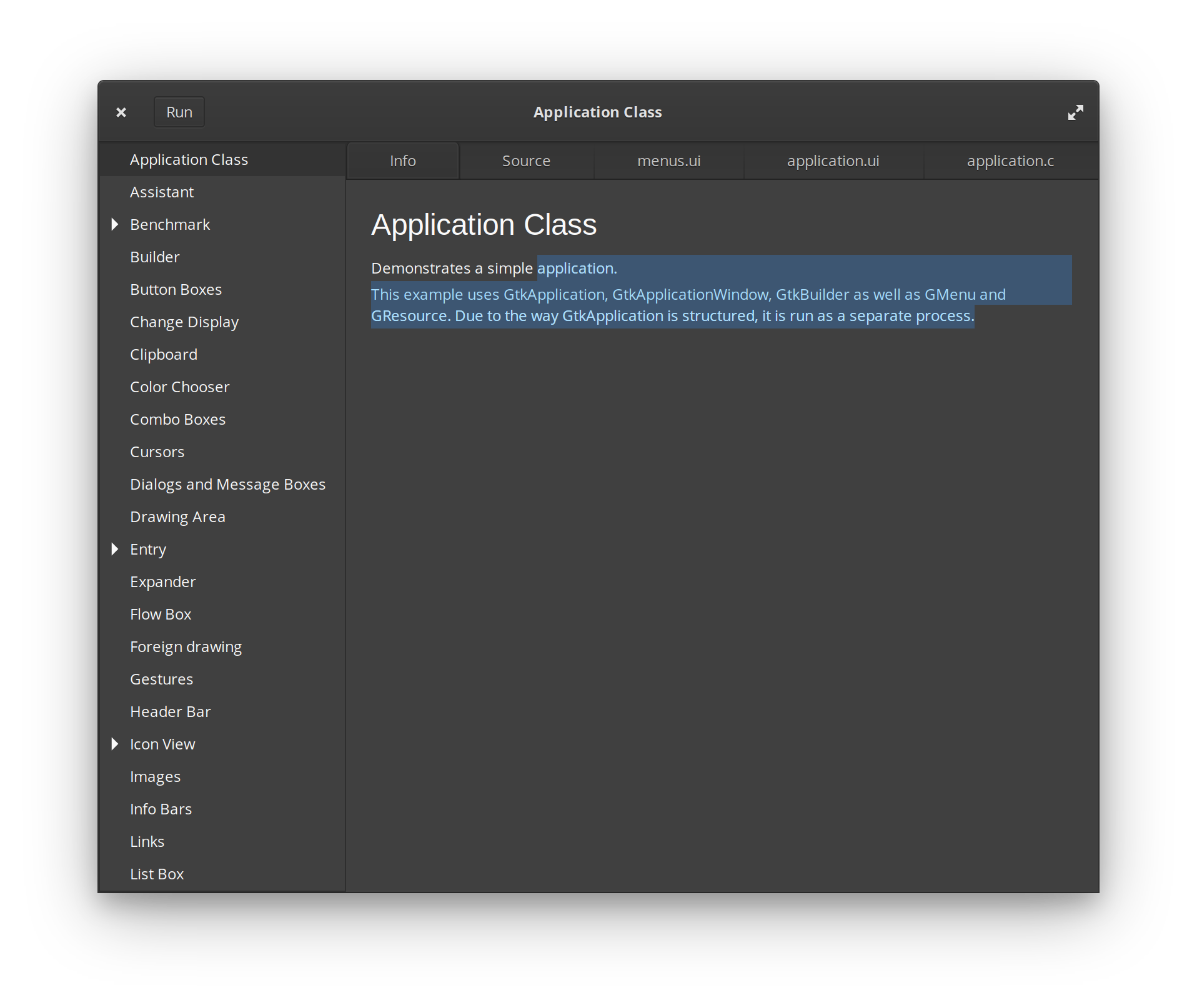
Task: View the application.c tab
Action: (x=1010, y=161)
